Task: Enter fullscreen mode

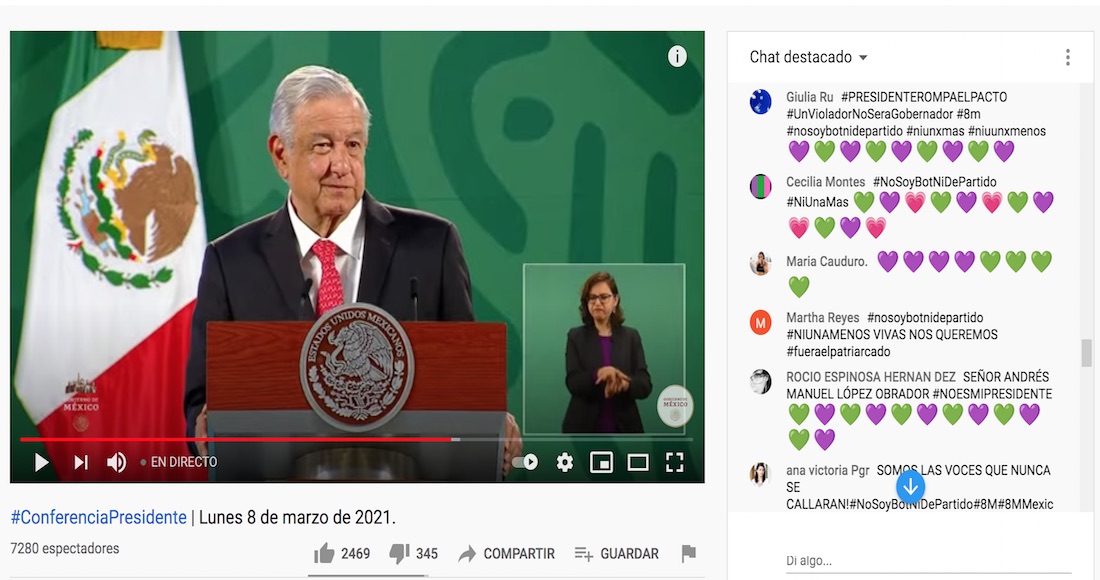Action: [674, 462]
